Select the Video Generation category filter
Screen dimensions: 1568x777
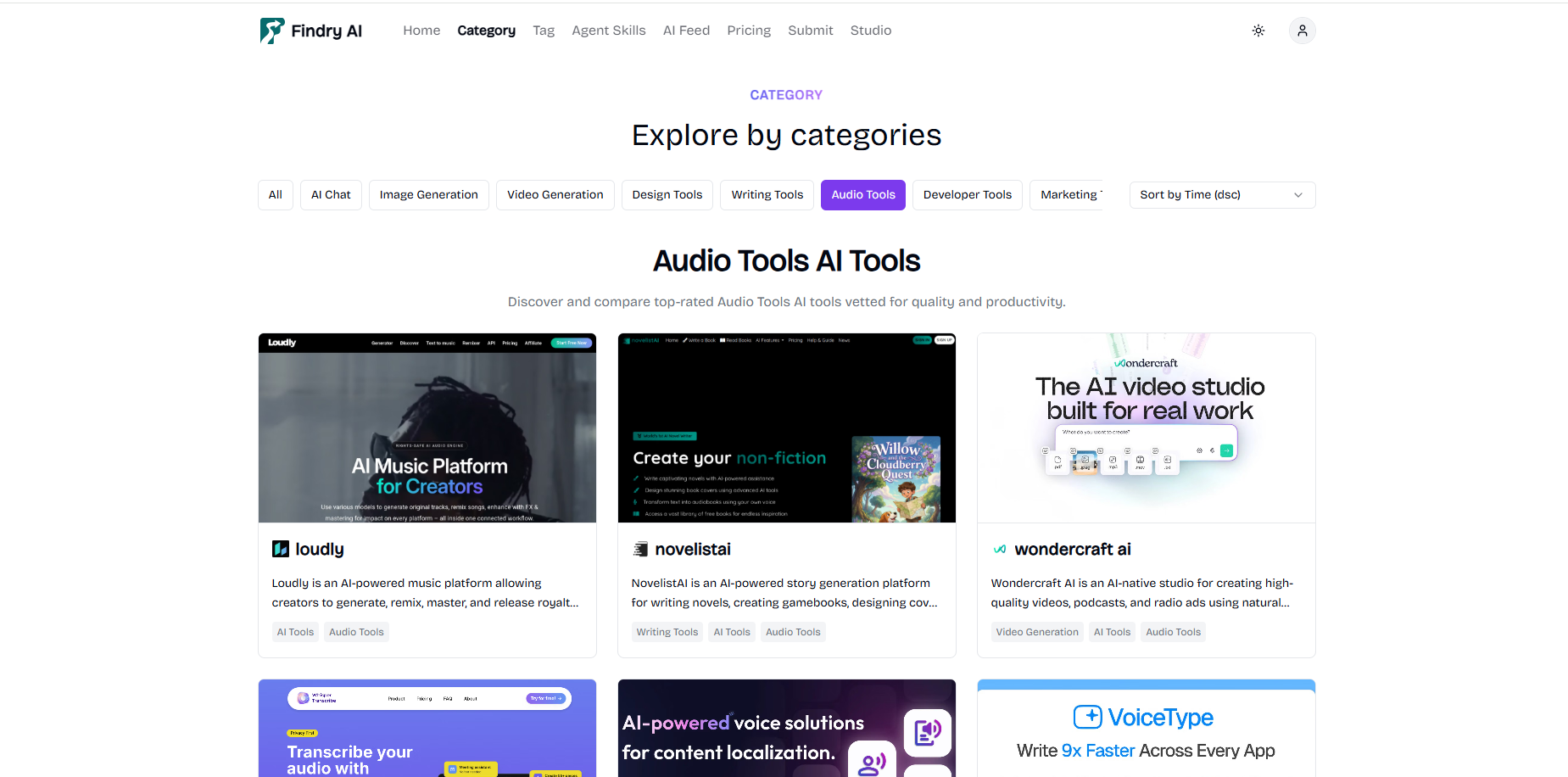[x=555, y=195]
